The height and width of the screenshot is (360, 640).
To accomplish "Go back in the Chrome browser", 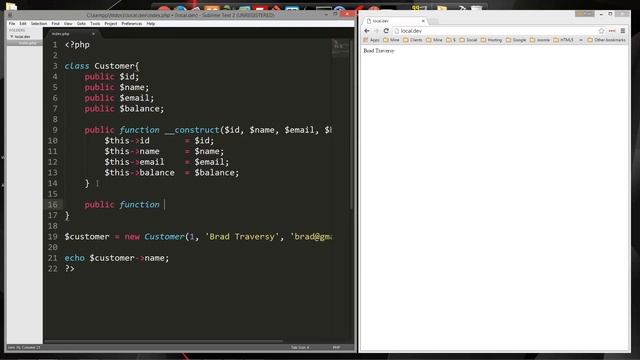I will (x=367, y=31).
